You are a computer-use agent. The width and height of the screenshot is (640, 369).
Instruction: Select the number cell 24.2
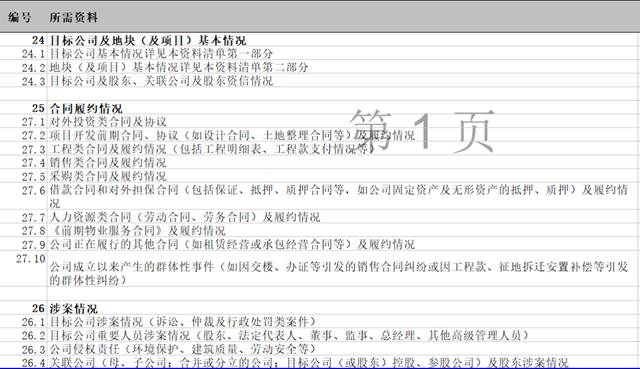[33, 68]
